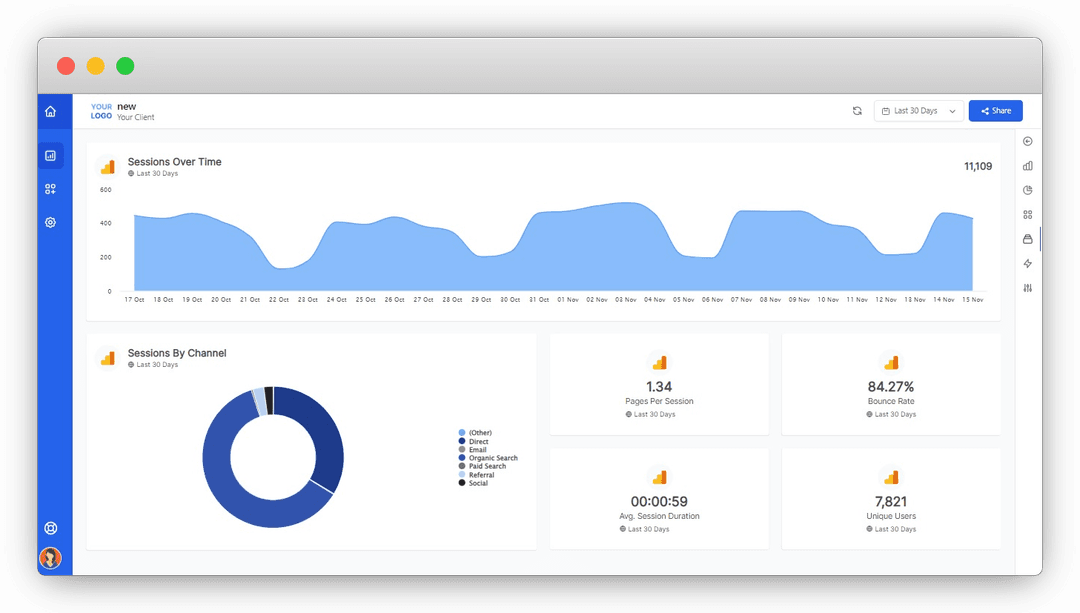Image resolution: width=1080 pixels, height=613 pixels.
Task: Click the Share button
Action: point(995,111)
